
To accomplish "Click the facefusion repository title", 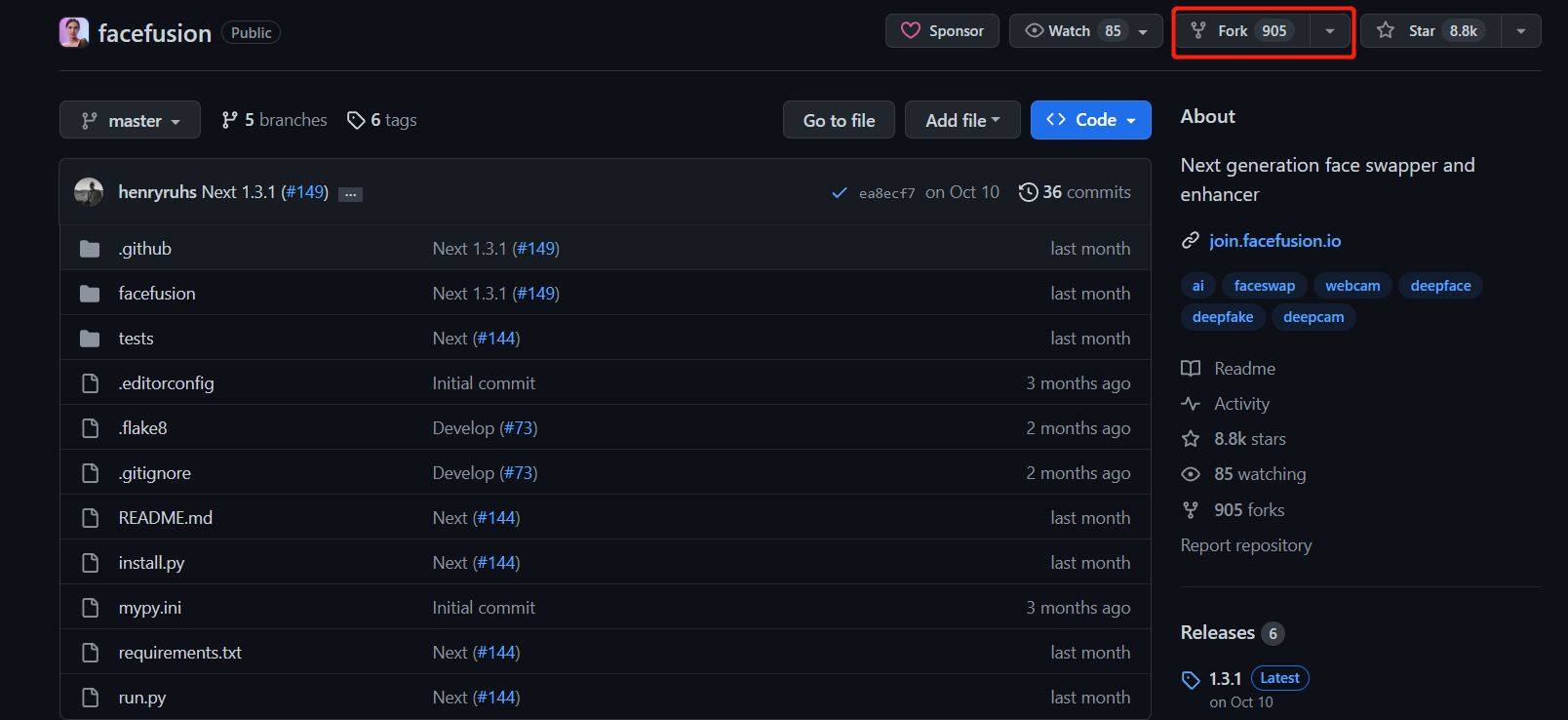I will 155,33.
